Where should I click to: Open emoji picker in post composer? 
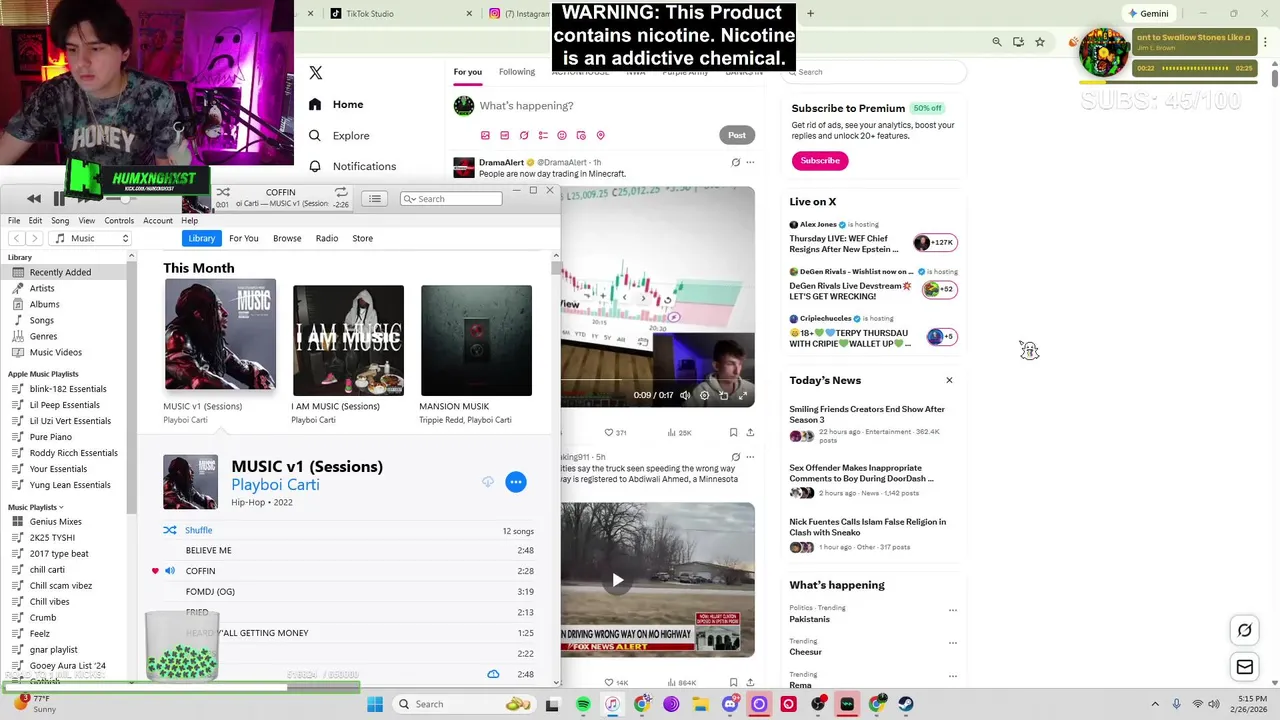click(562, 135)
